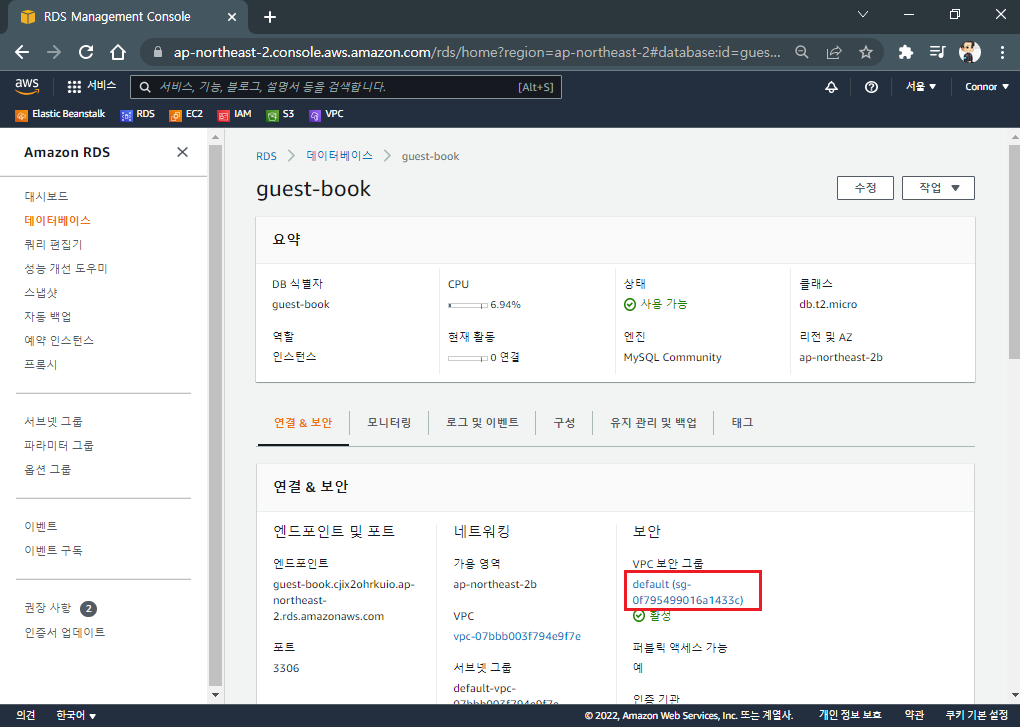Open 예약 인스턴스 in sidebar
Screen dimensions: 1020x727
[x=59, y=341]
